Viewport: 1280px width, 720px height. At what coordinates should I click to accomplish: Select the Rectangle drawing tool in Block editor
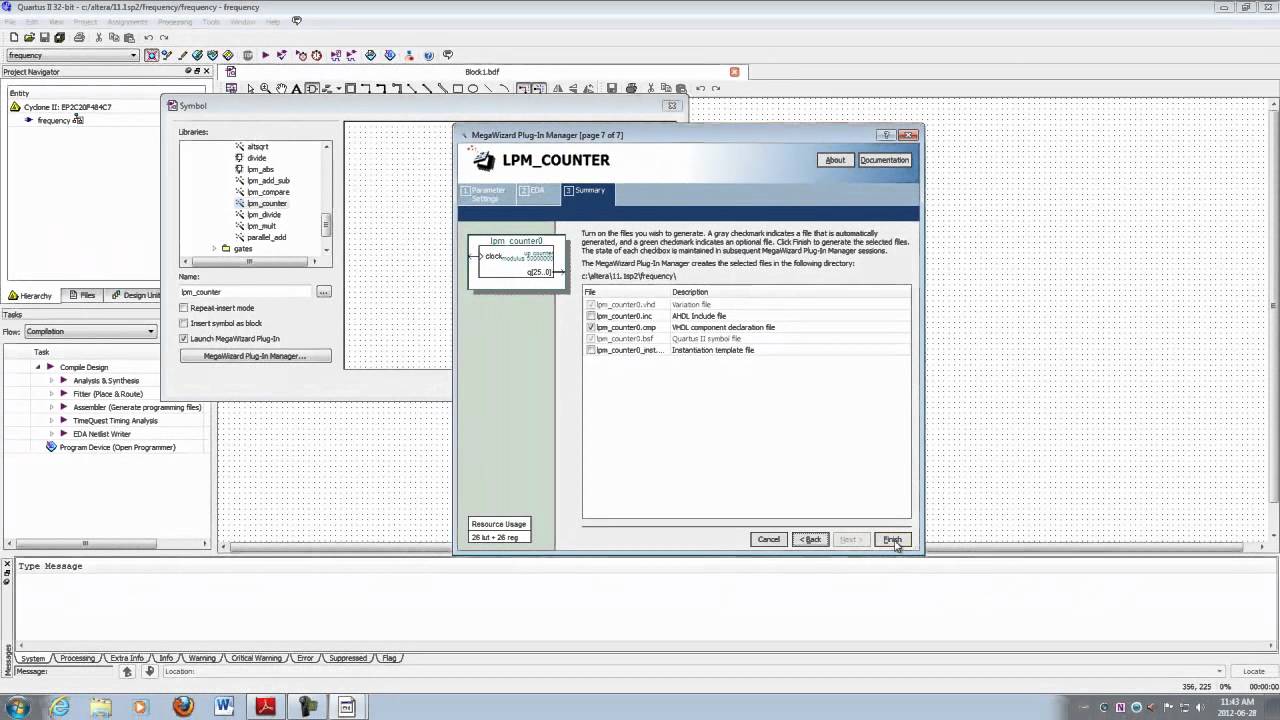(x=458, y=89)
